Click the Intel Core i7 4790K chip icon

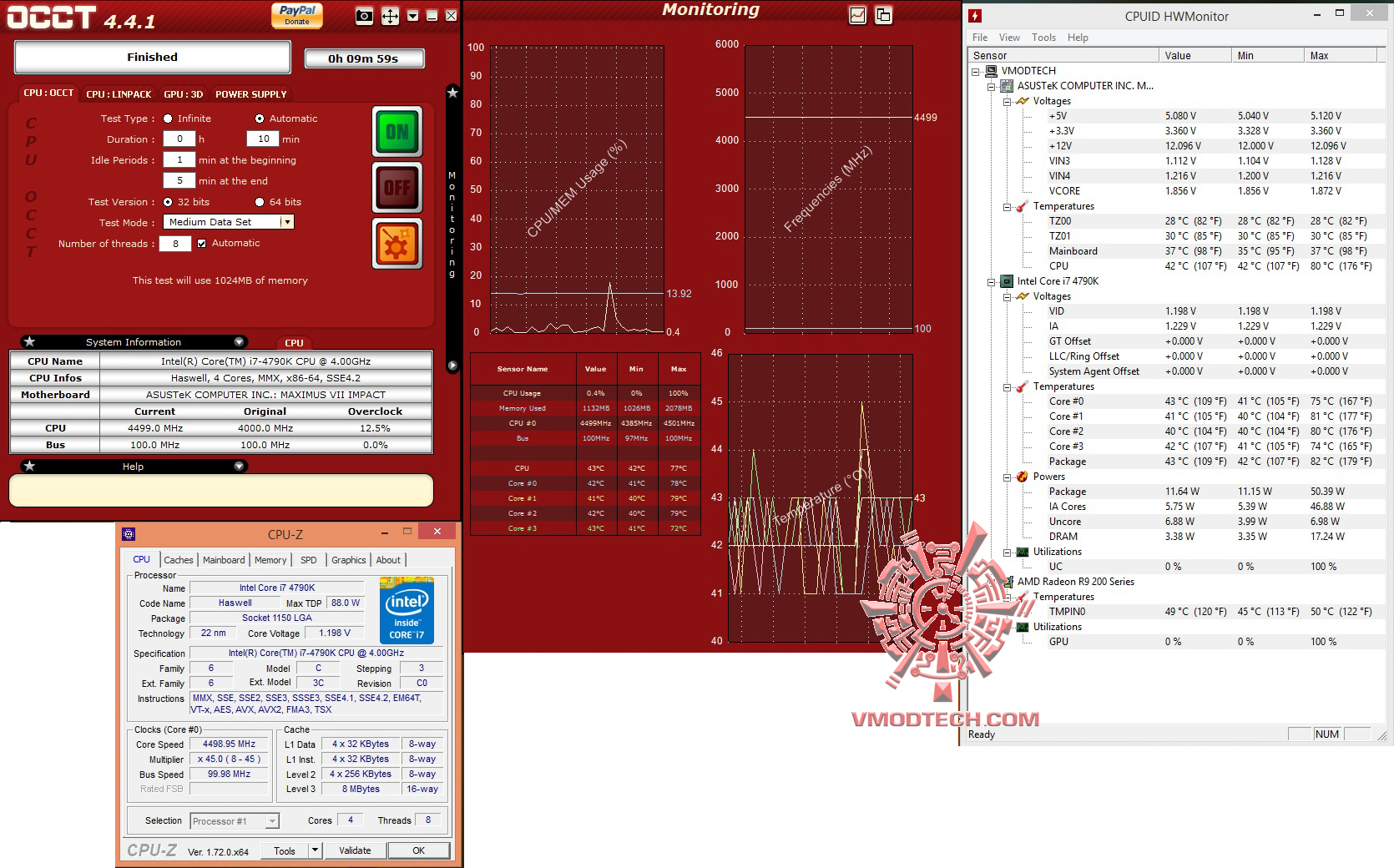coord(1007,281)
